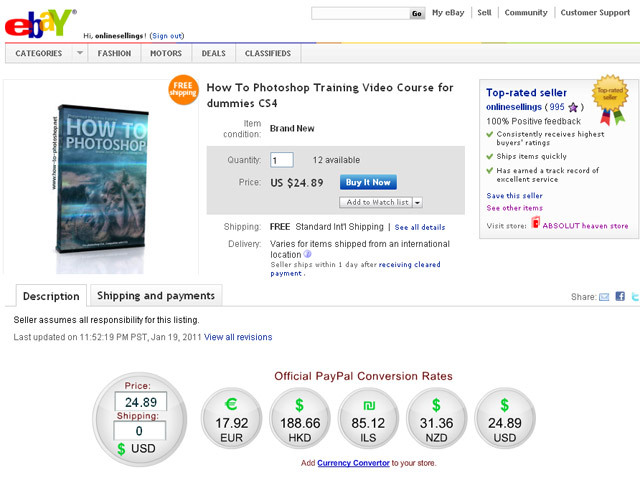Image resolution: width=640 pixels, height=480 pixels.
Task: Click the red ABSOLUT store icon
Action: (x=536, y=223)
